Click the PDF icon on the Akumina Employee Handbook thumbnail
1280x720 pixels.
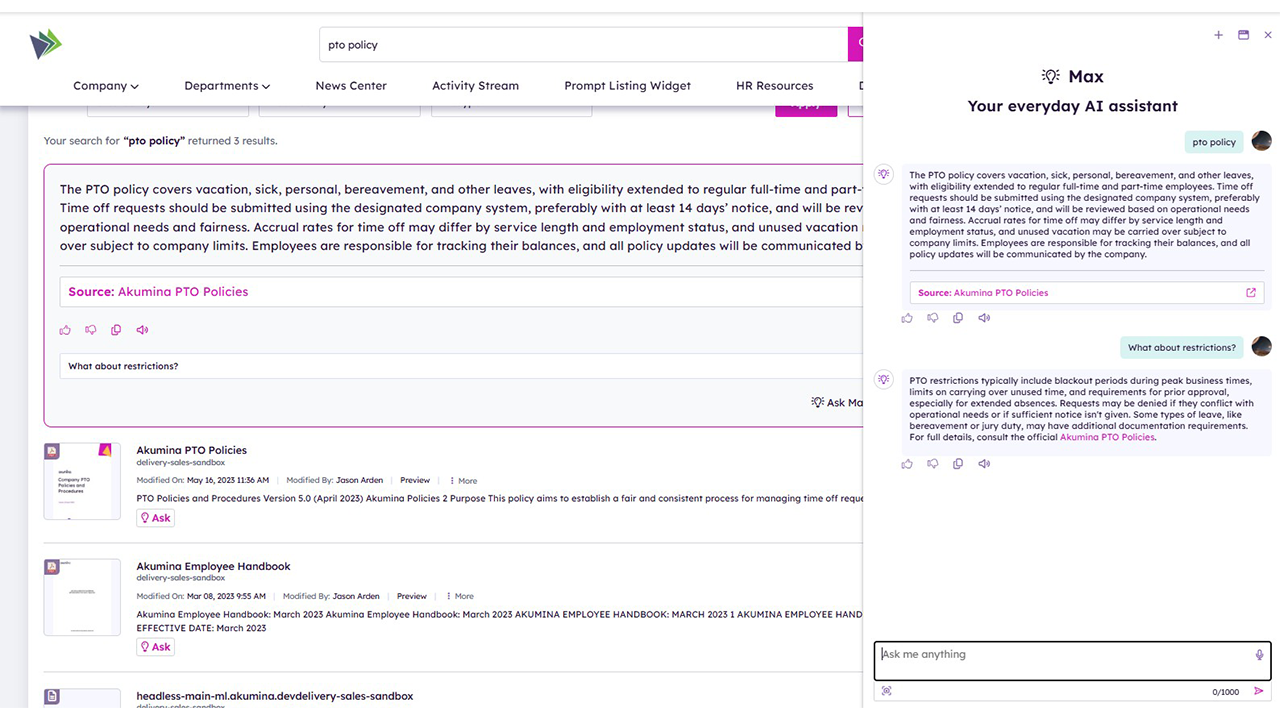coord(52,567)
